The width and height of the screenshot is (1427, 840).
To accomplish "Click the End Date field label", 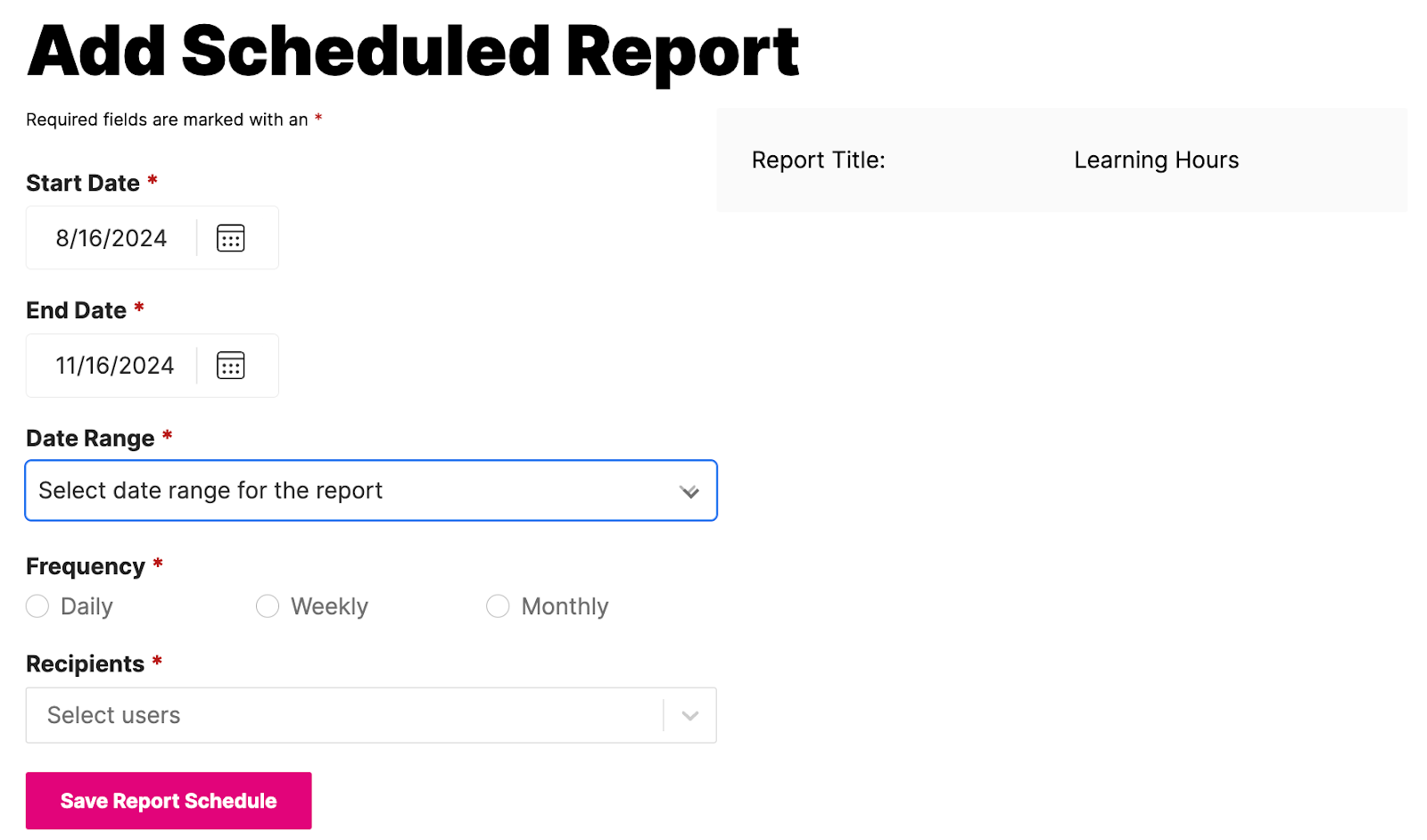I will coord(77,310).
